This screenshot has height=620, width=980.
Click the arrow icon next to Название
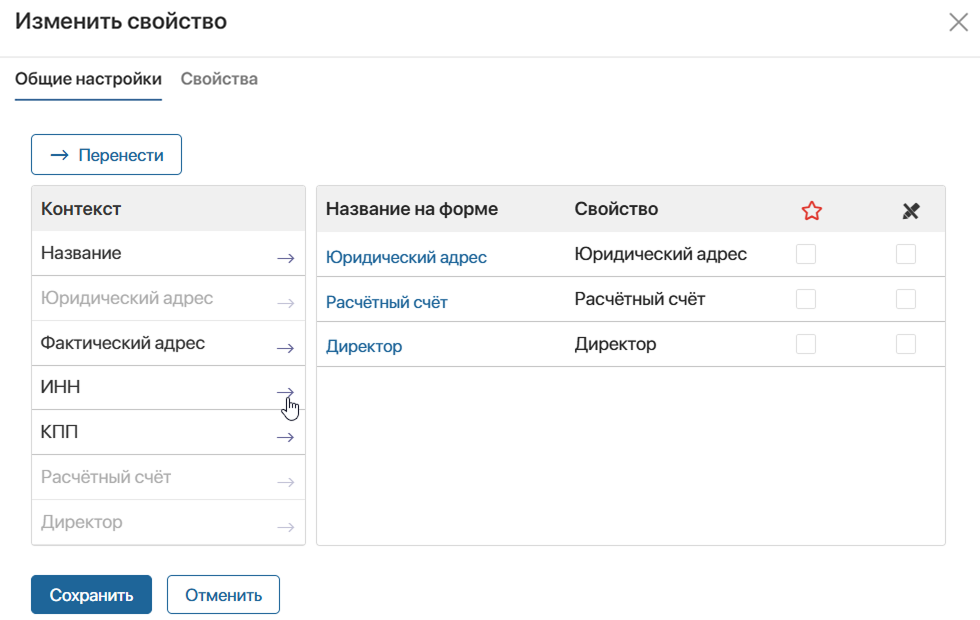click(x=286, y=258)
